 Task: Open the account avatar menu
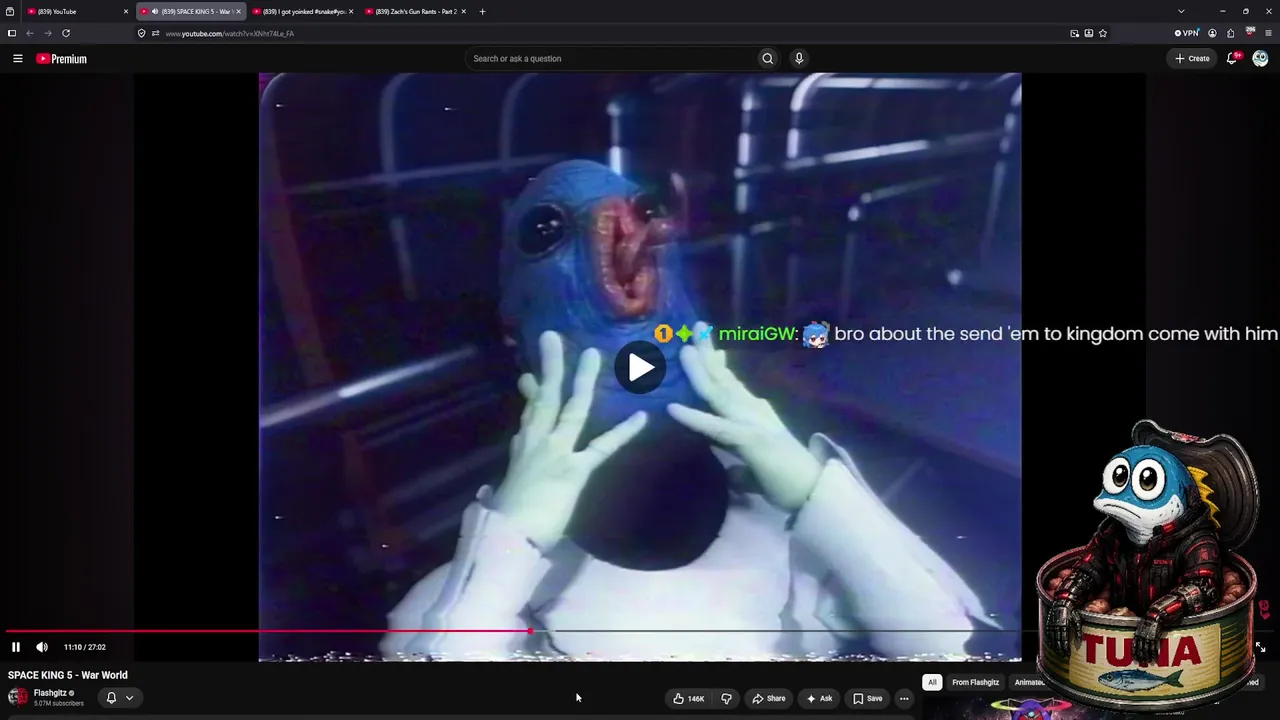point(1260,59)
